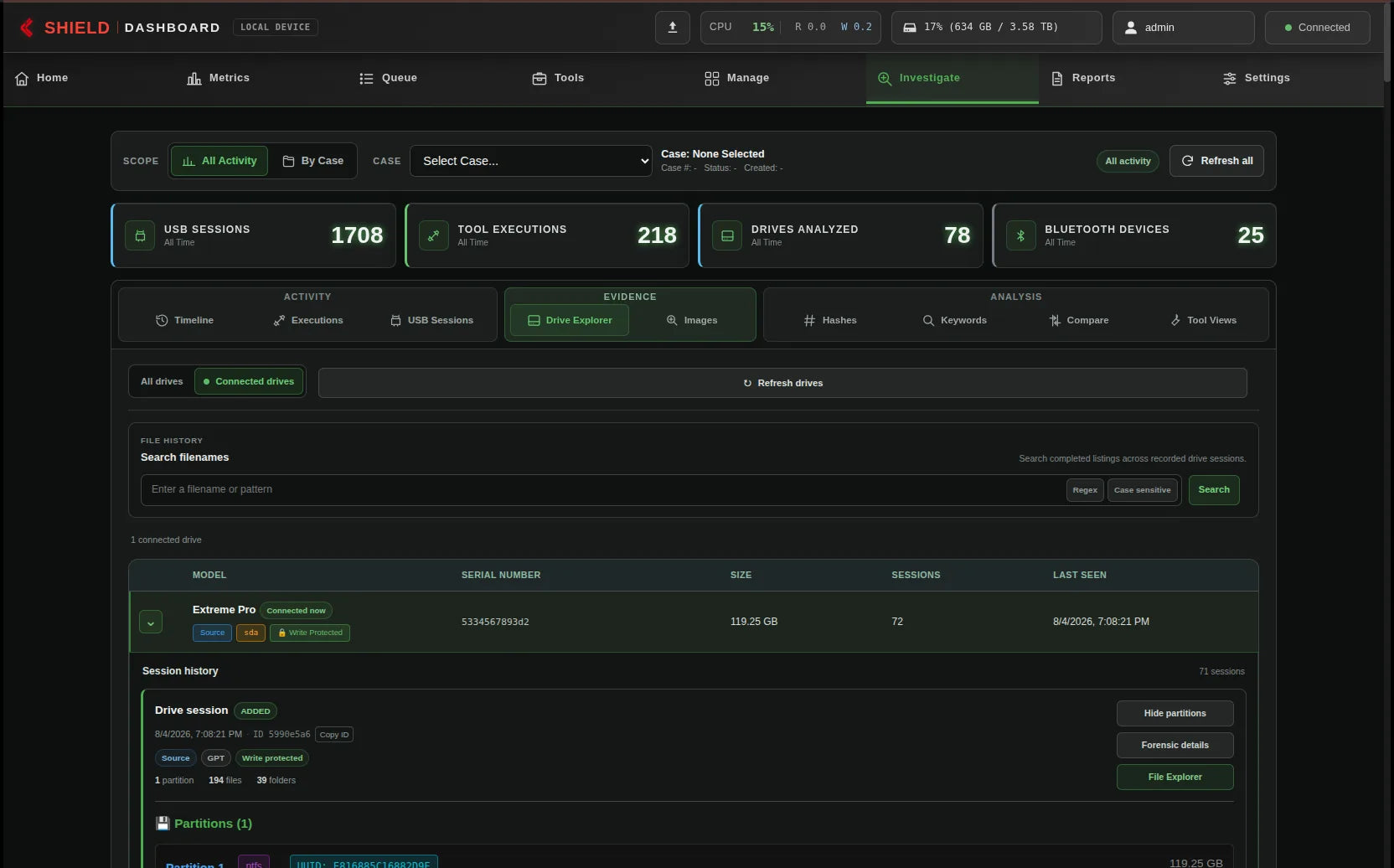Click the Keywords search icon
Viewport: 1394px width, 868px height.
coord(928,320)
